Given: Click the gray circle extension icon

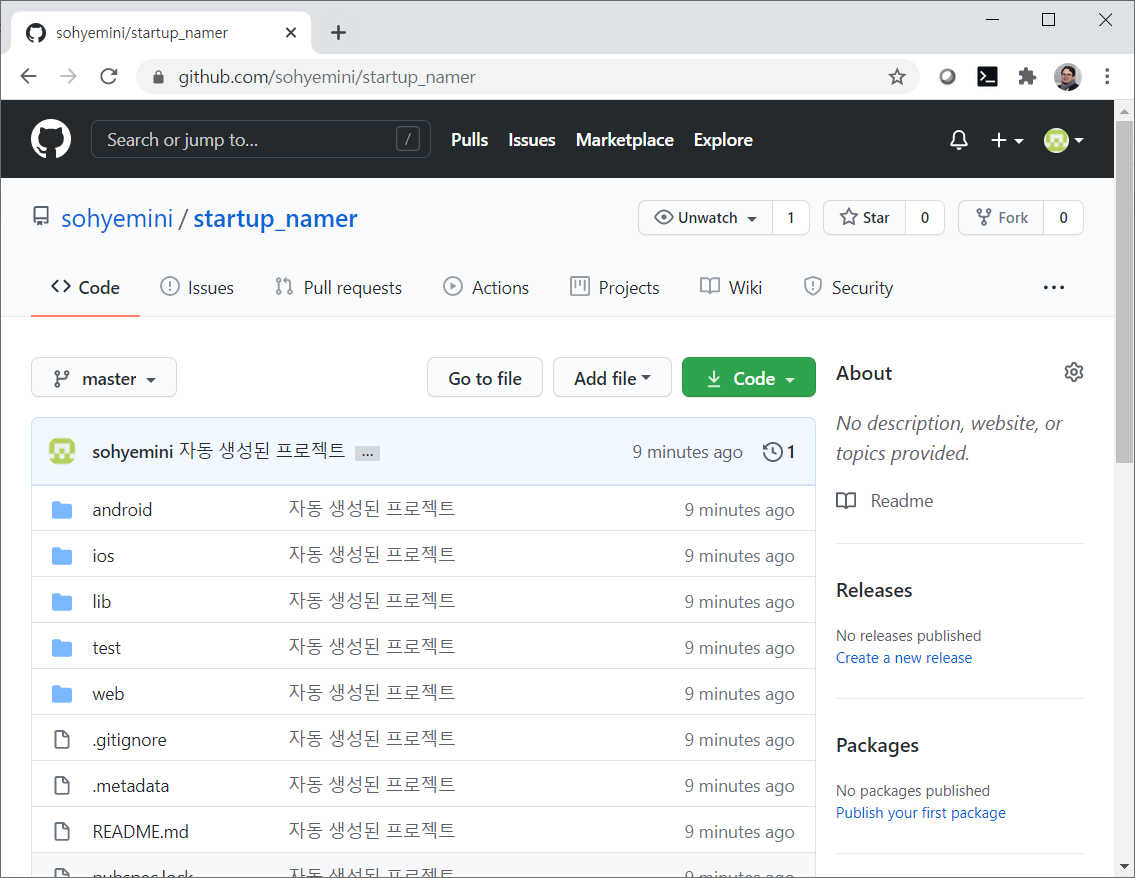Looking at the screenshot, I should tap(947, 77).
